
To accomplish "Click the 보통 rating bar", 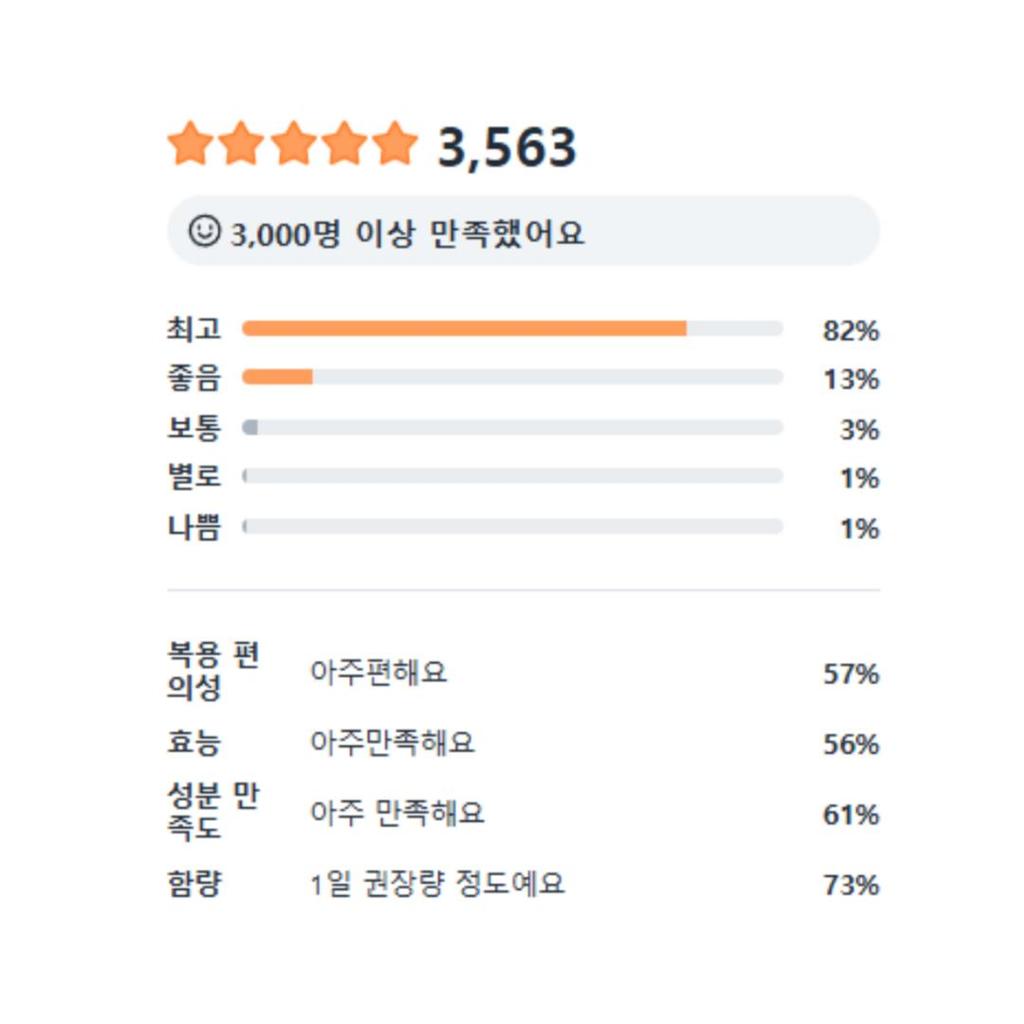I will click(x=512, y=427).
